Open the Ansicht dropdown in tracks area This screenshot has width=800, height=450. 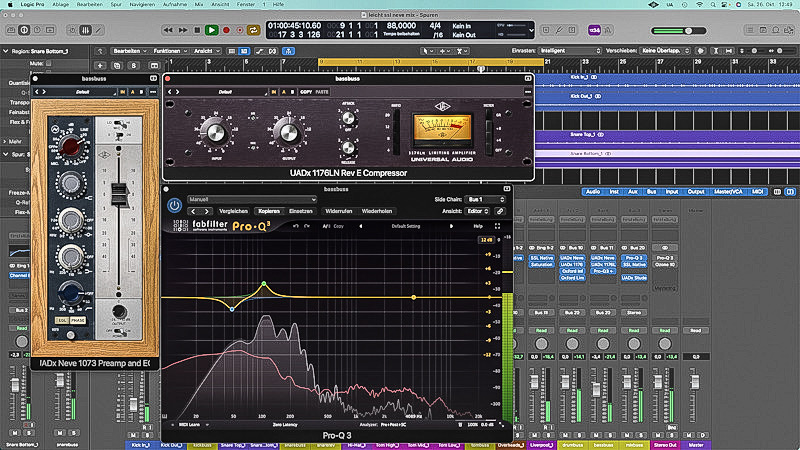[x=207, y=51]
